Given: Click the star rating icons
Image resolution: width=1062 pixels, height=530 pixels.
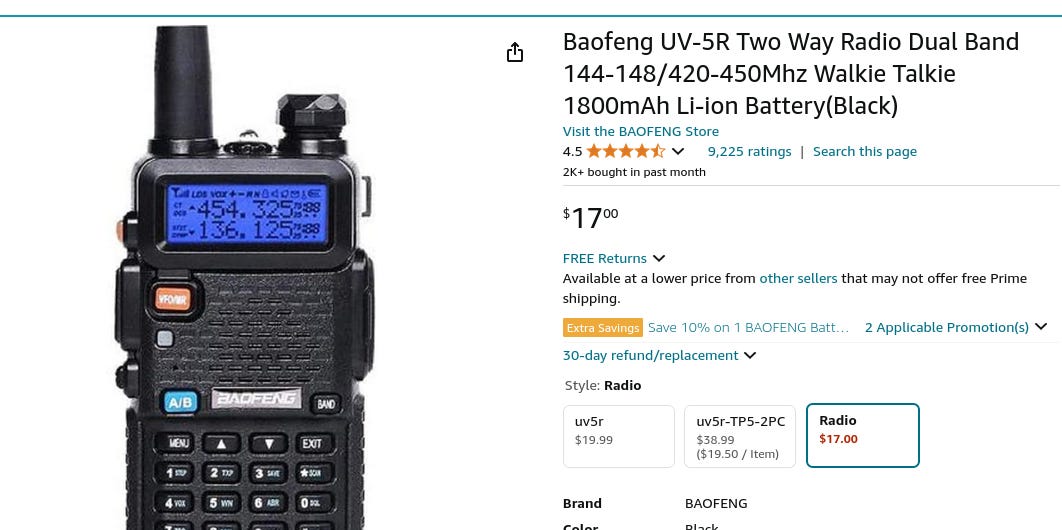Looking at the screenshot, I should (625, 152).
